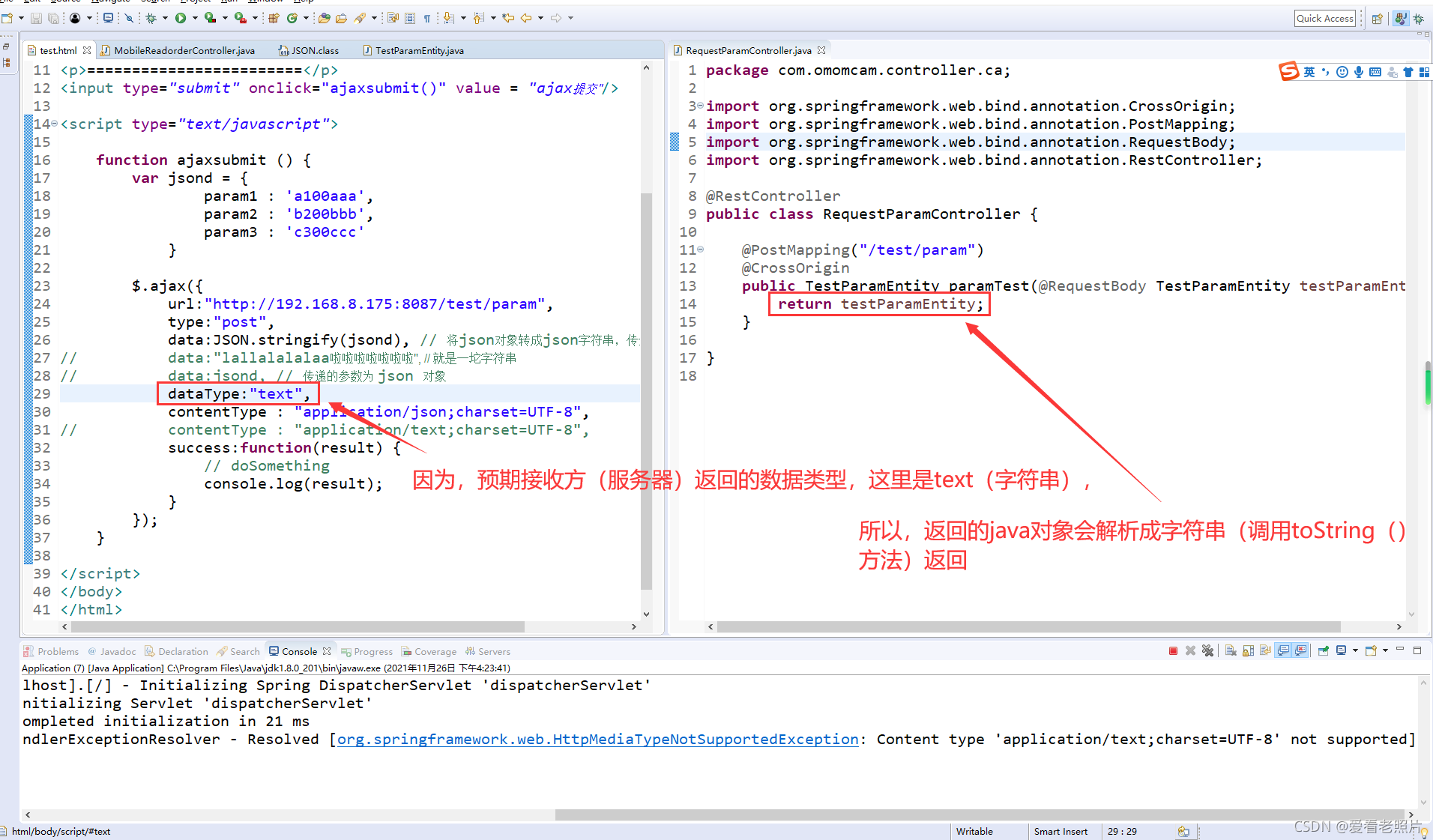
Task: Collapse the method fold at line 11
Action: [x=701, y=250]
